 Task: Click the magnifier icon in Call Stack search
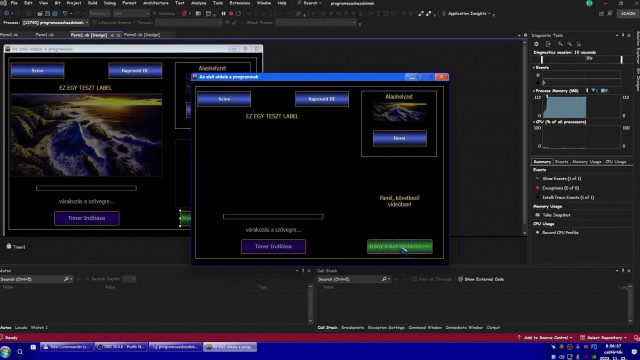[384, 279]
